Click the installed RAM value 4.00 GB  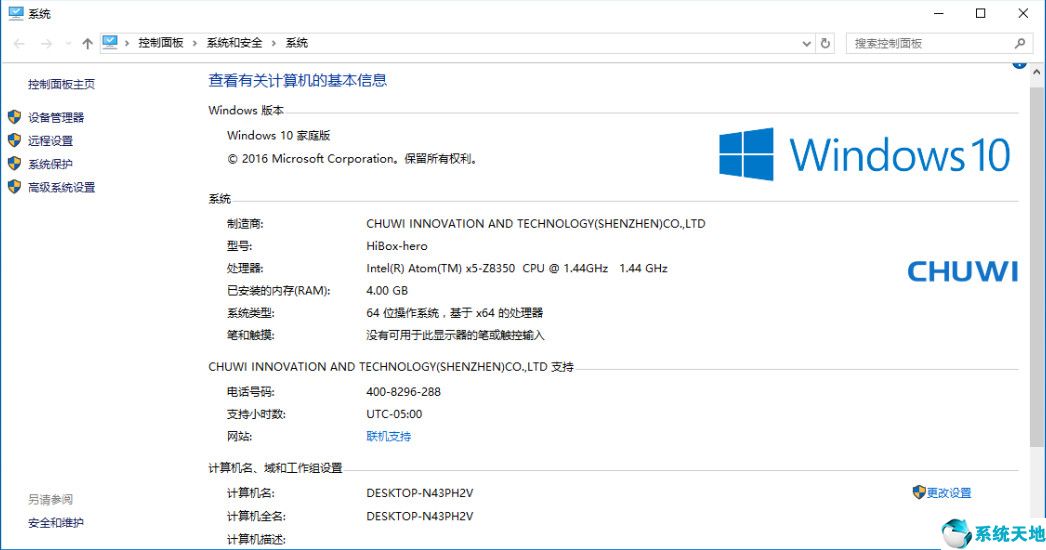pyautogui.click(x=387, y=291)
